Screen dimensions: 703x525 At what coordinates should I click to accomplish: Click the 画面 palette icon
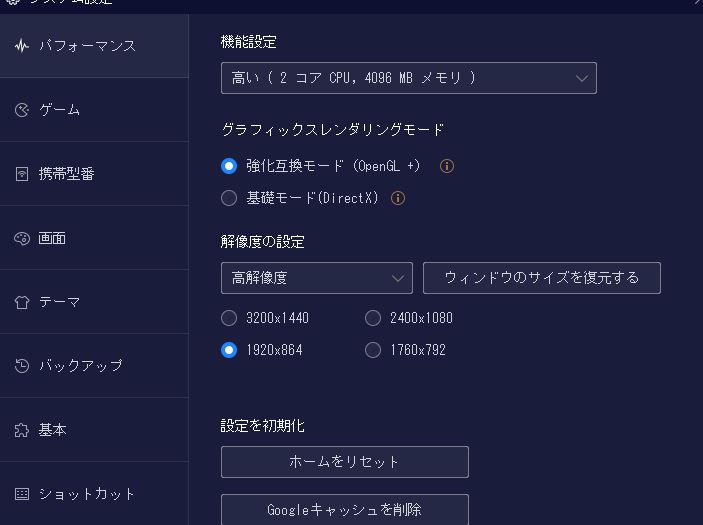[x=22, y=238]
